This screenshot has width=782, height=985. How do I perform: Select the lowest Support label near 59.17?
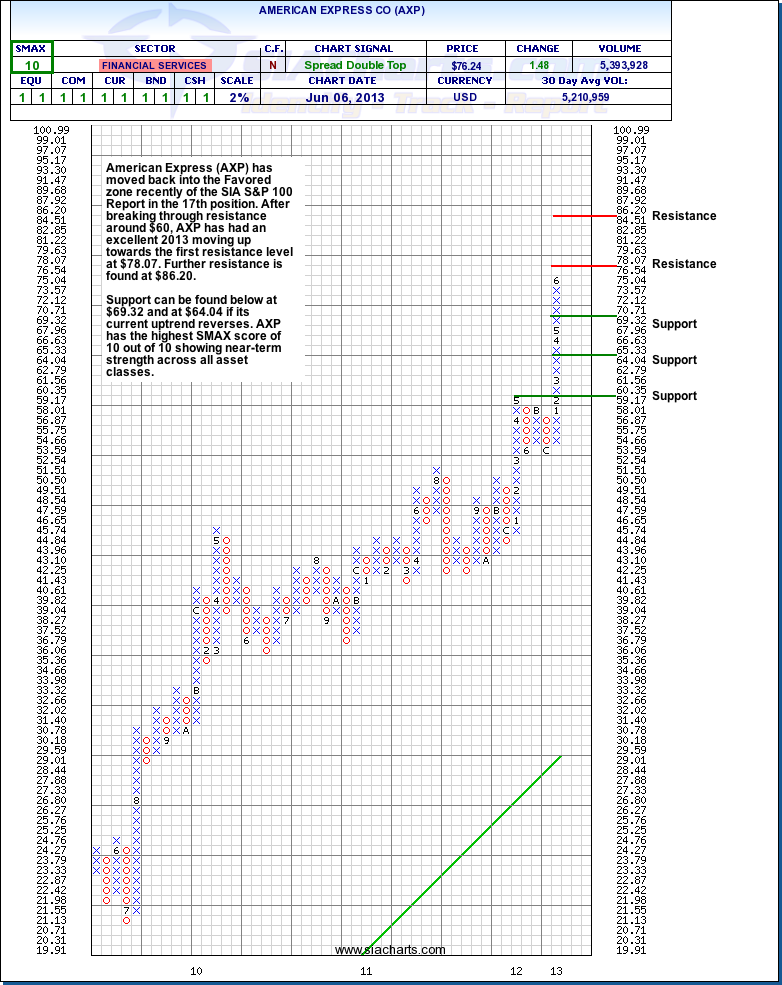674,396
